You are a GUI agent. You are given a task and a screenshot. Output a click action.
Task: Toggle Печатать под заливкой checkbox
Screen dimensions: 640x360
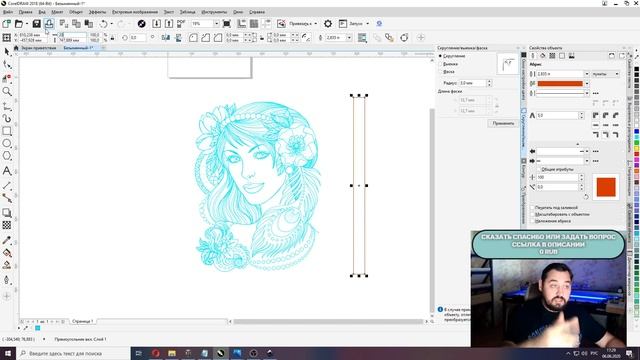tap(532, 207)
